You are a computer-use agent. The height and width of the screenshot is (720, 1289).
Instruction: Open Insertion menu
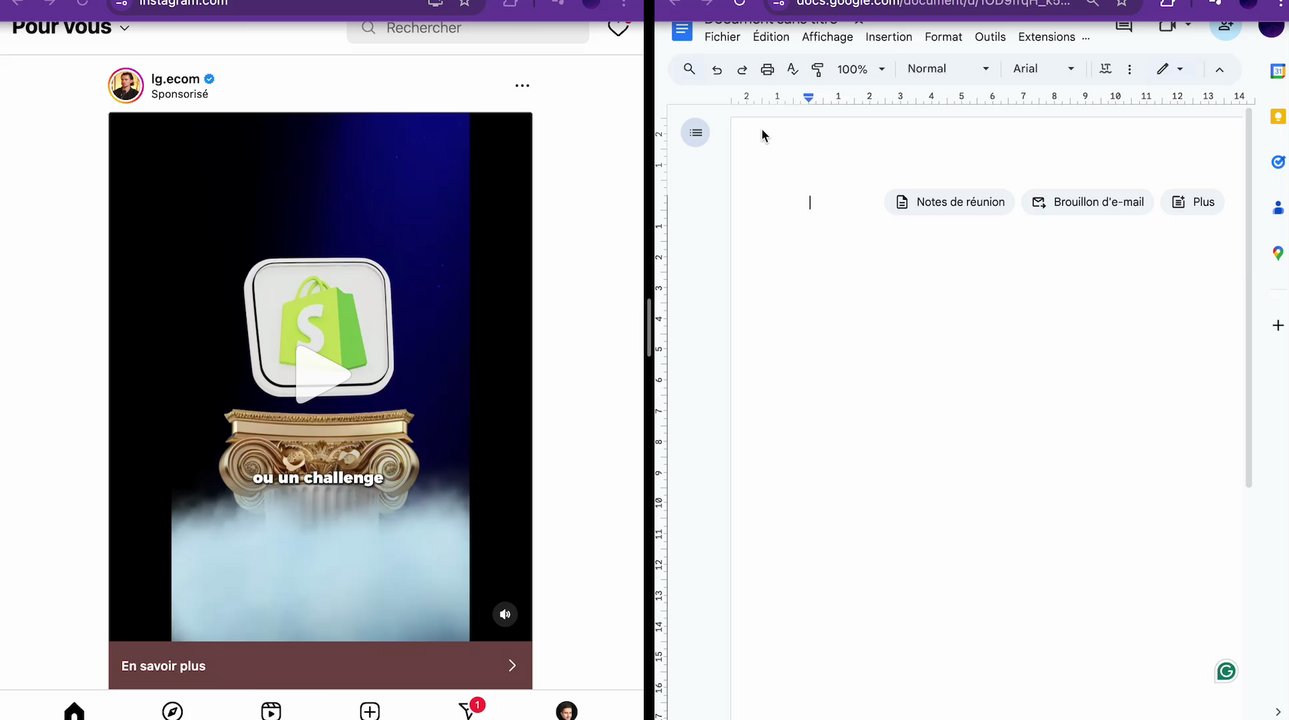[889, 37]
